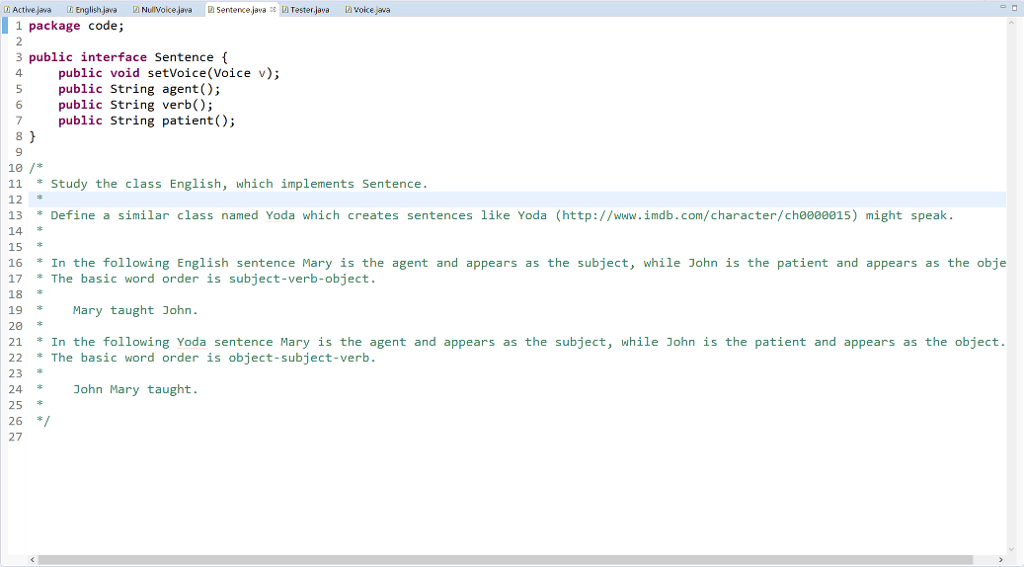Close the Sentence.java tab via its X icon
The height and width of the screenshot is (567, 1024).
click(273, 10)
